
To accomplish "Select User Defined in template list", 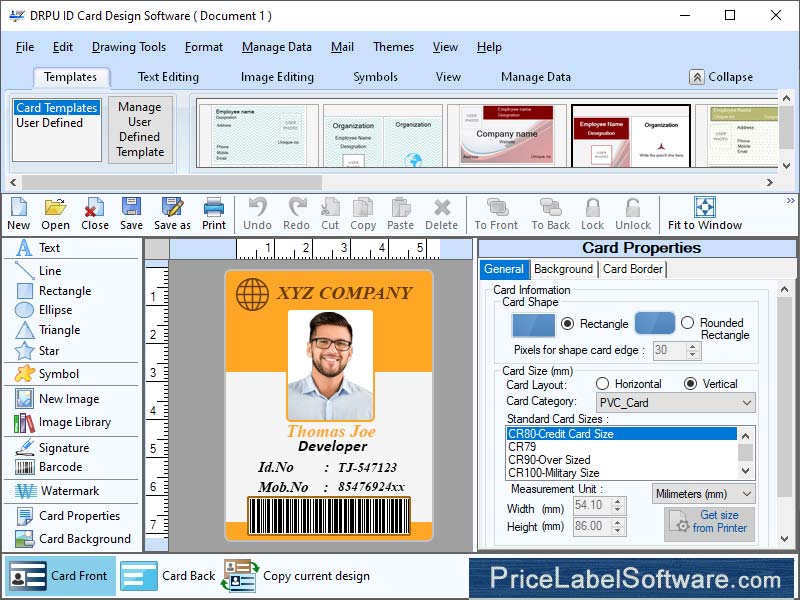I will click(x=49, y=123).
